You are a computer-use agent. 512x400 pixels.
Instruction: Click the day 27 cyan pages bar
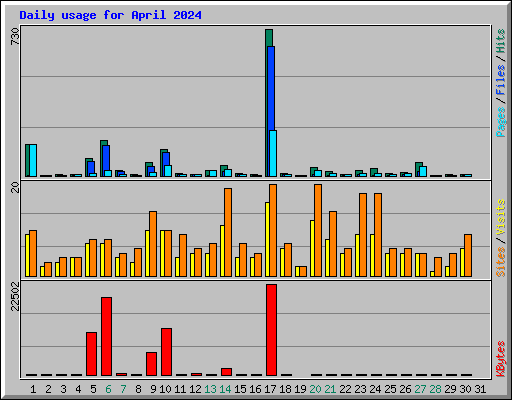[x=423, y=171]
